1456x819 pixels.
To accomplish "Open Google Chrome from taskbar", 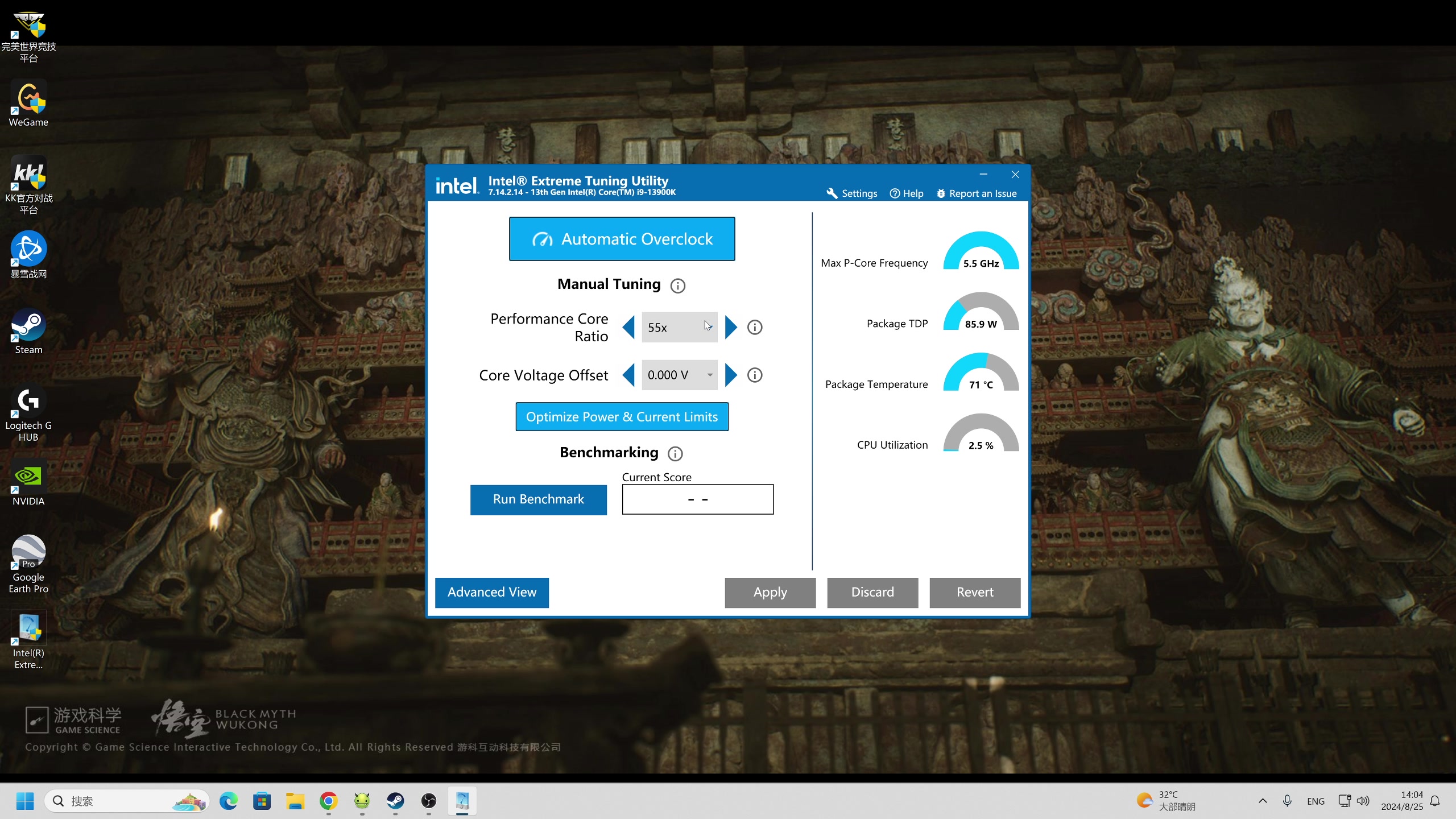I will click(x=329, y=801).
